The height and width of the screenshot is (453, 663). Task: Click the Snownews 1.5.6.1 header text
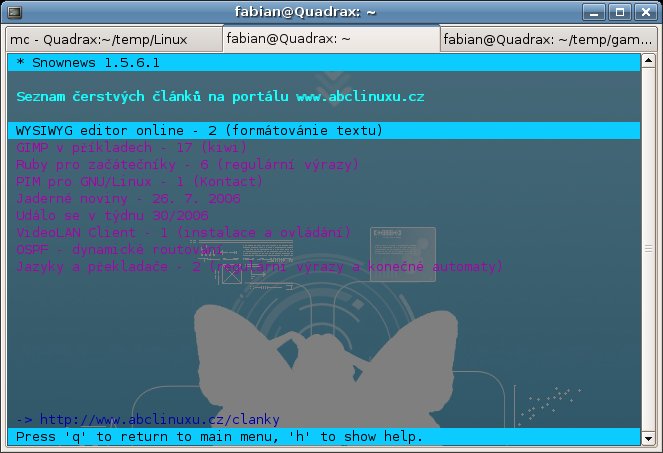click(x=96, y=63)
